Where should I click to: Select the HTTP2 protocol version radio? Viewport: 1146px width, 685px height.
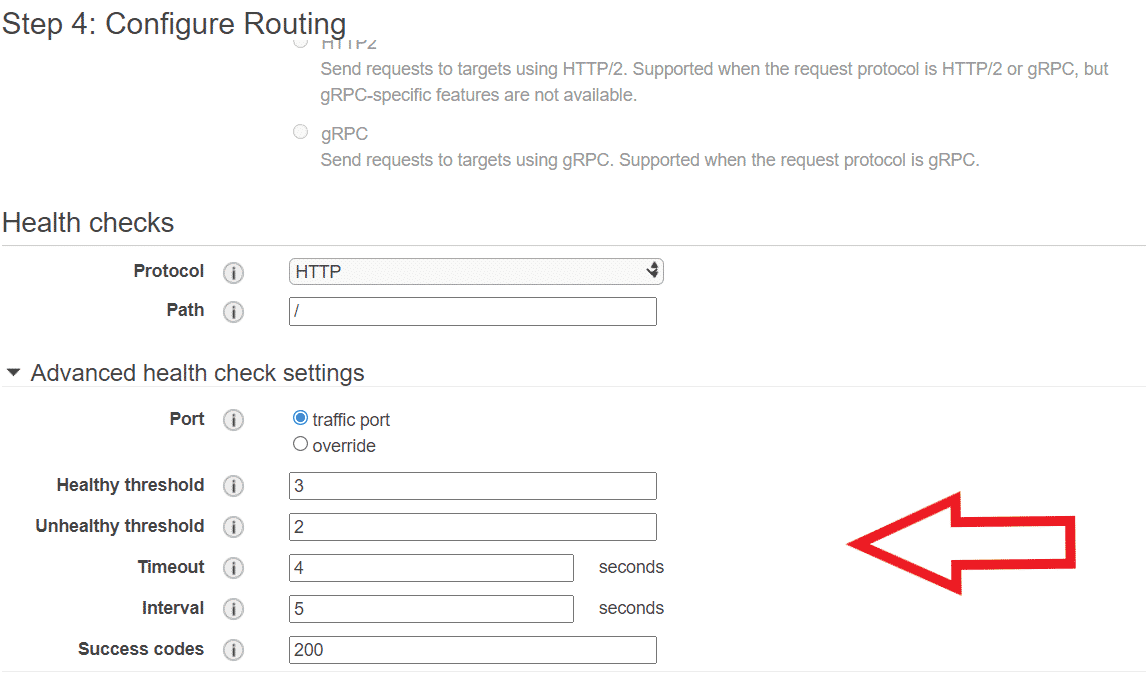click(x=300, y=42)
